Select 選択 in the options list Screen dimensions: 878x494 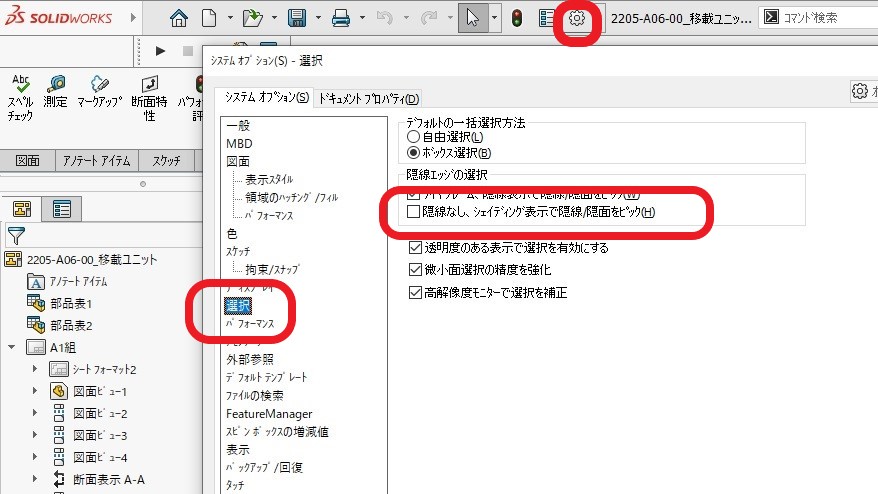coord(239,305)
